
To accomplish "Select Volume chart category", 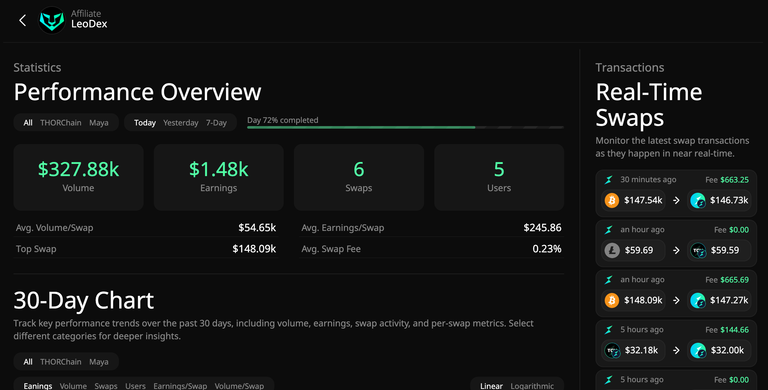I will 73,386.
